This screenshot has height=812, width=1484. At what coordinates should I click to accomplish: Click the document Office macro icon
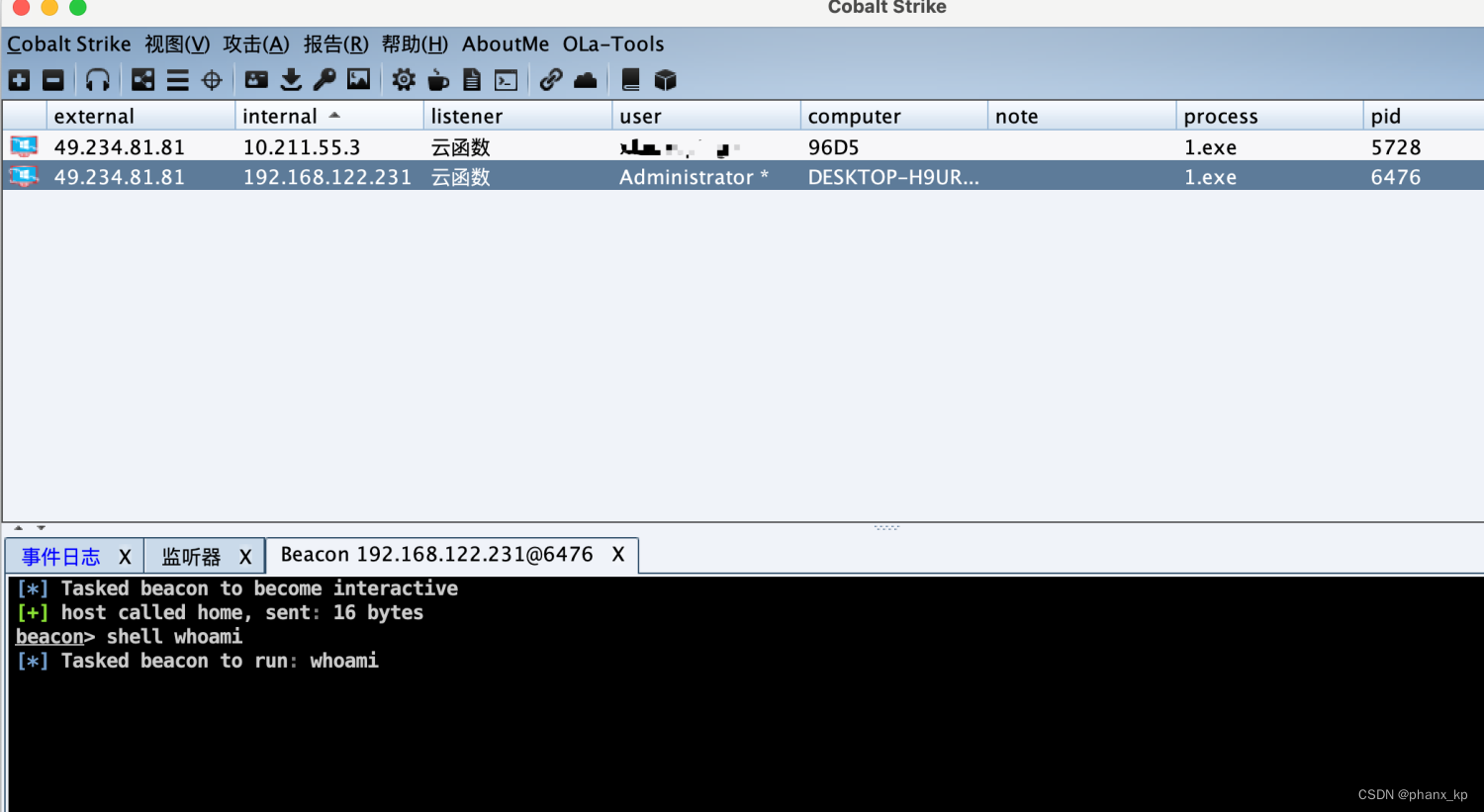[x=472, y=80]
